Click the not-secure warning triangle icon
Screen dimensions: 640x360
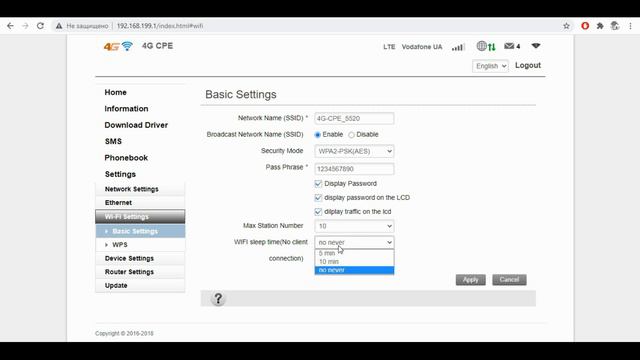coord(59,26)
